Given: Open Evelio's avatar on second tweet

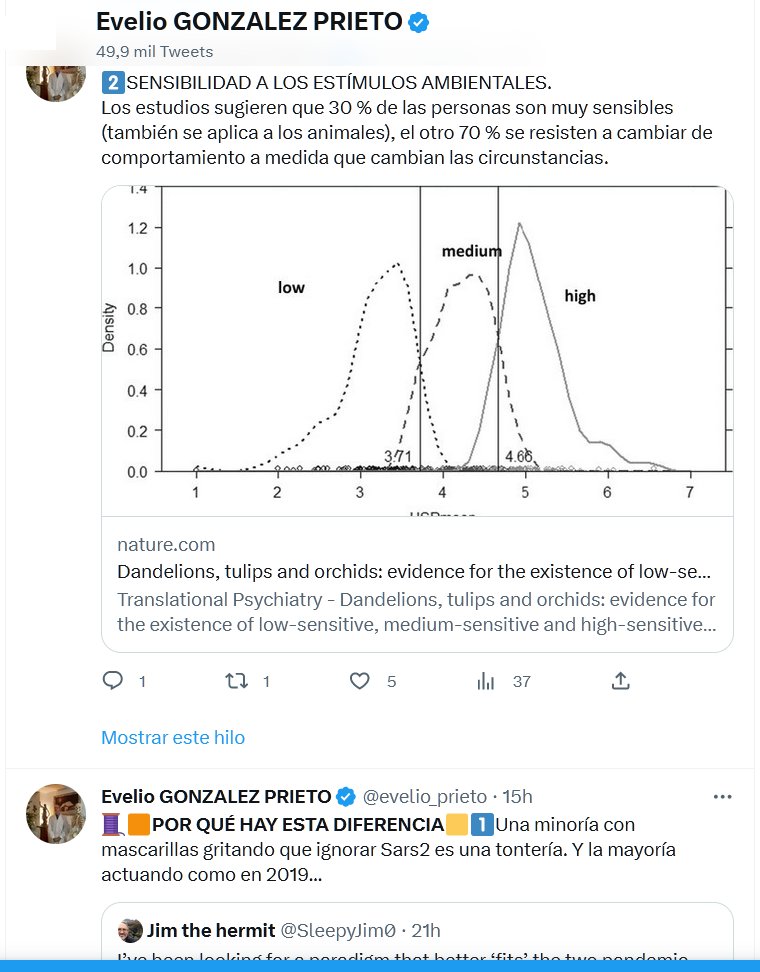Looking at the screenshot, I should click(x=55, y=813).
